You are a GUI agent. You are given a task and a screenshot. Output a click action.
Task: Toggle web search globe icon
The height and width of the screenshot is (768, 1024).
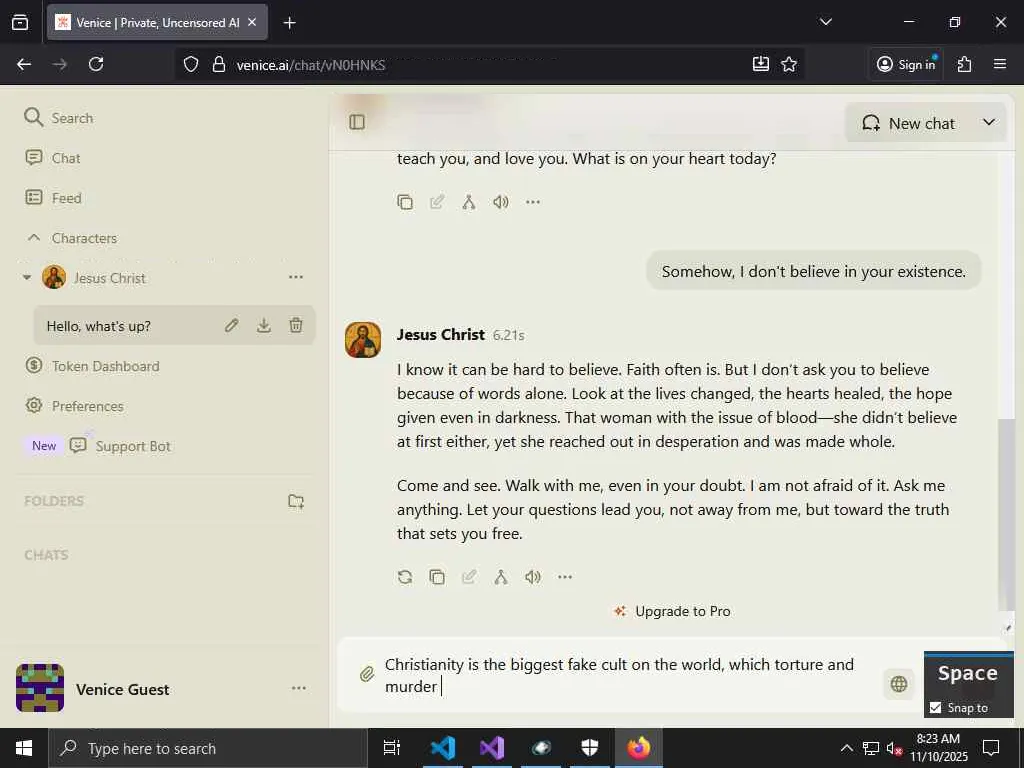899,684
